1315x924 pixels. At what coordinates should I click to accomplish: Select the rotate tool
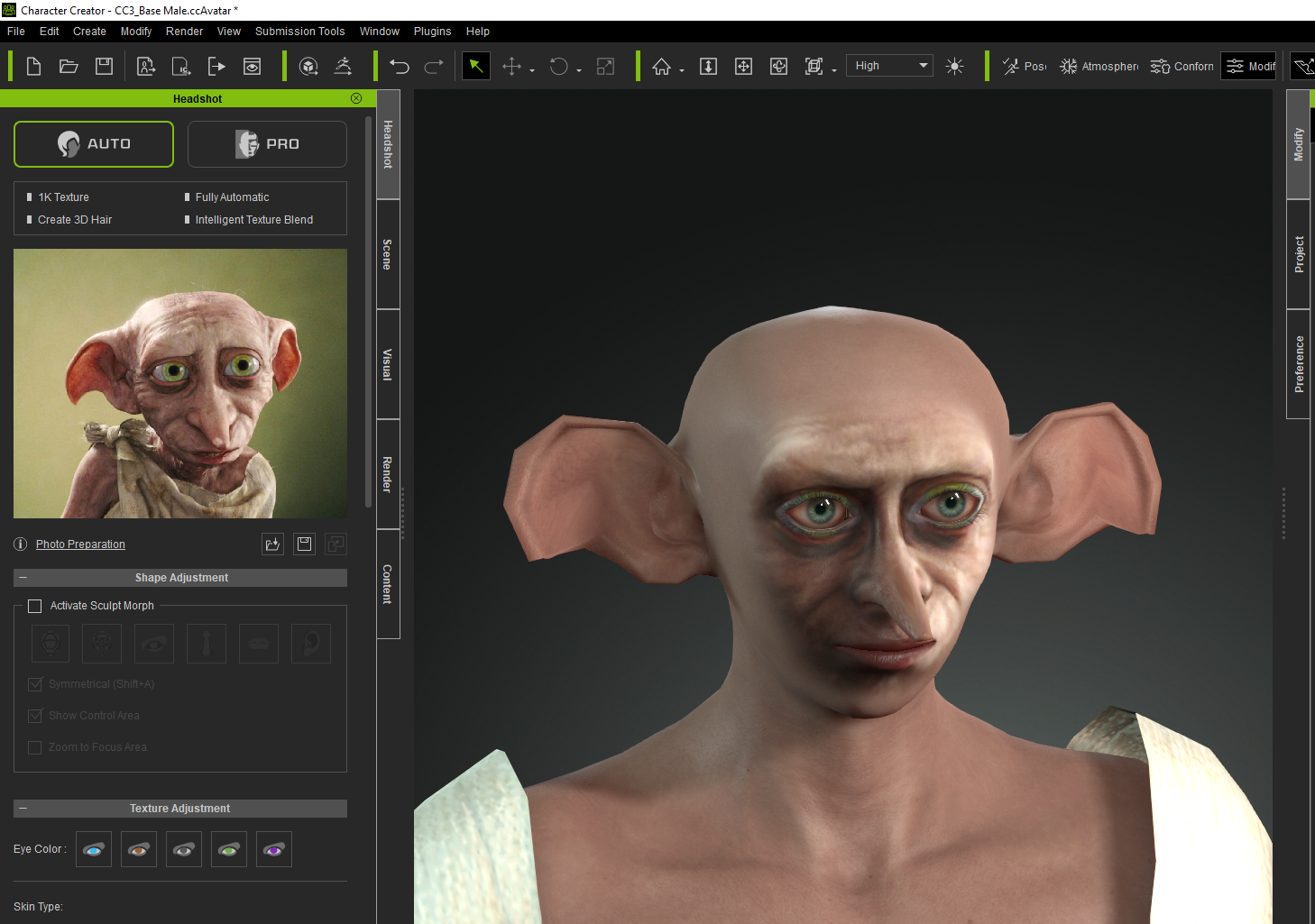point(558,66)
